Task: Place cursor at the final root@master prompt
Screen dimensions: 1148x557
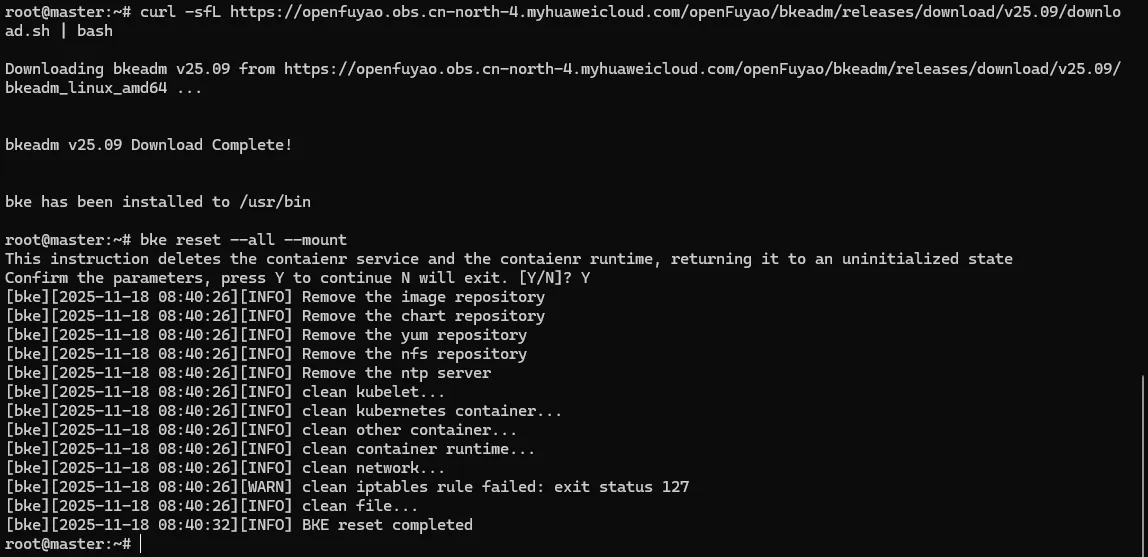Action: [x=140, y=544]
